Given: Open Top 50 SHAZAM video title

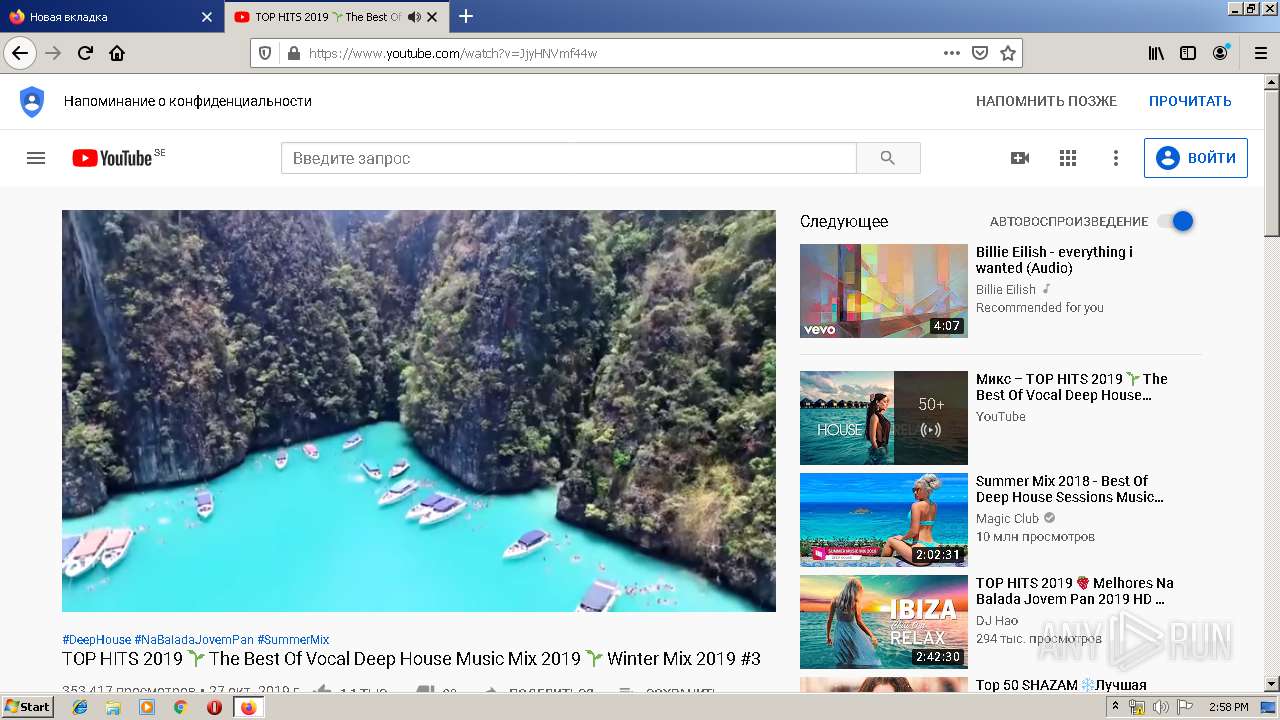Looking at the screenshot, I should point(1061,685).
